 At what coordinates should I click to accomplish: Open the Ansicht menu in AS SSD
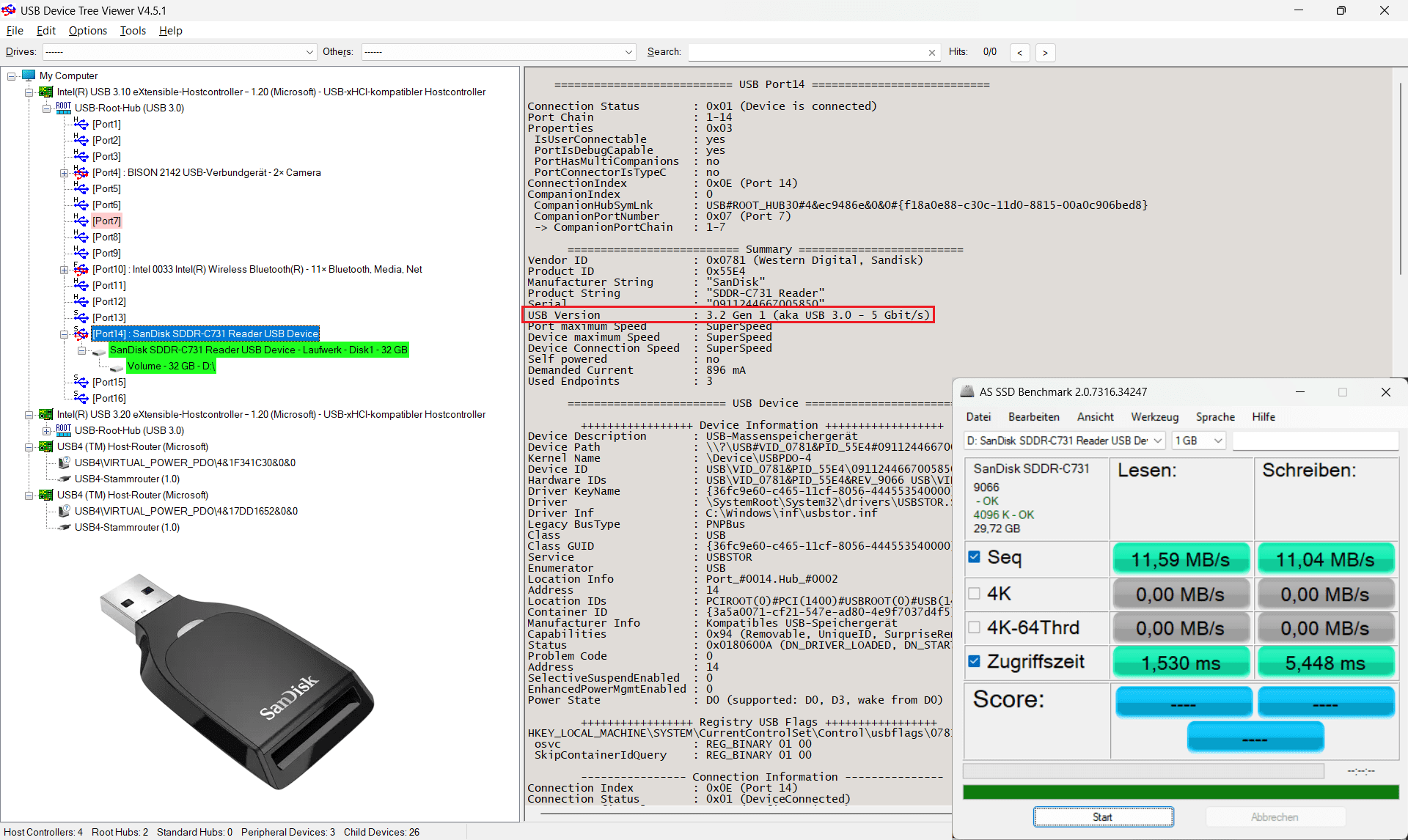click(1095, 417)
